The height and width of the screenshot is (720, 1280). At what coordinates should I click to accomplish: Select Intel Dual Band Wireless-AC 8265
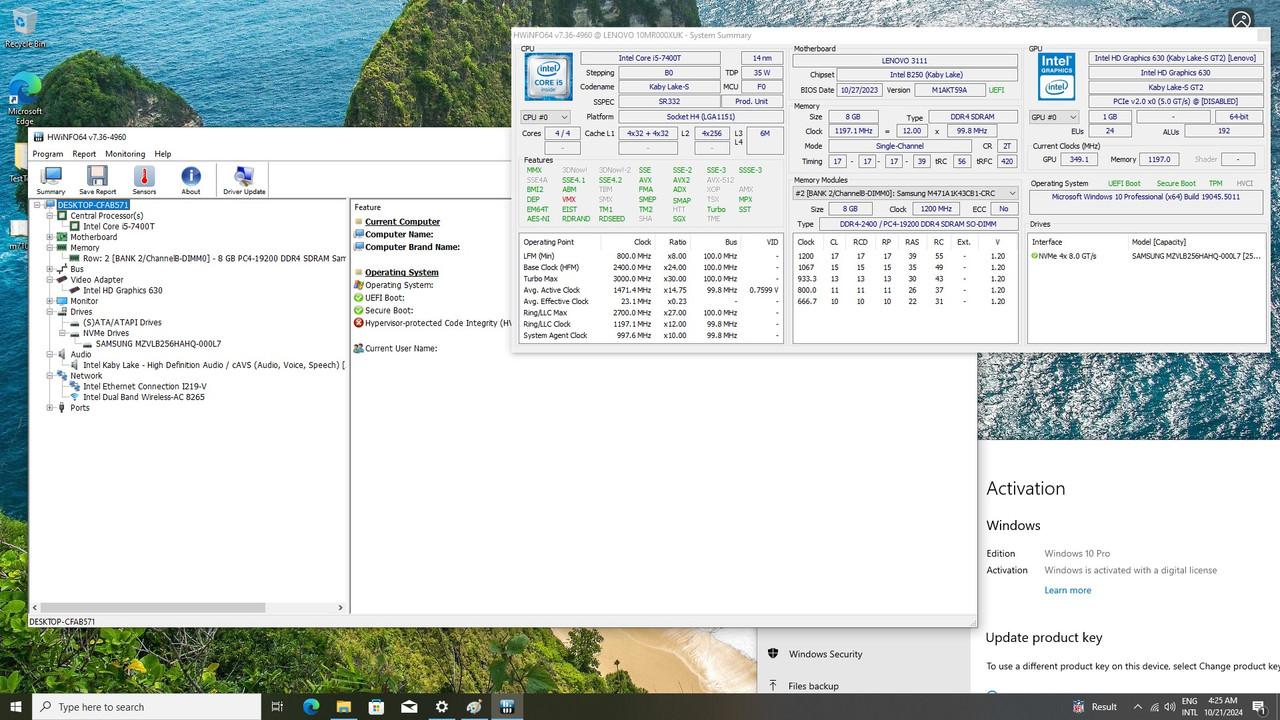coord(144,397)
